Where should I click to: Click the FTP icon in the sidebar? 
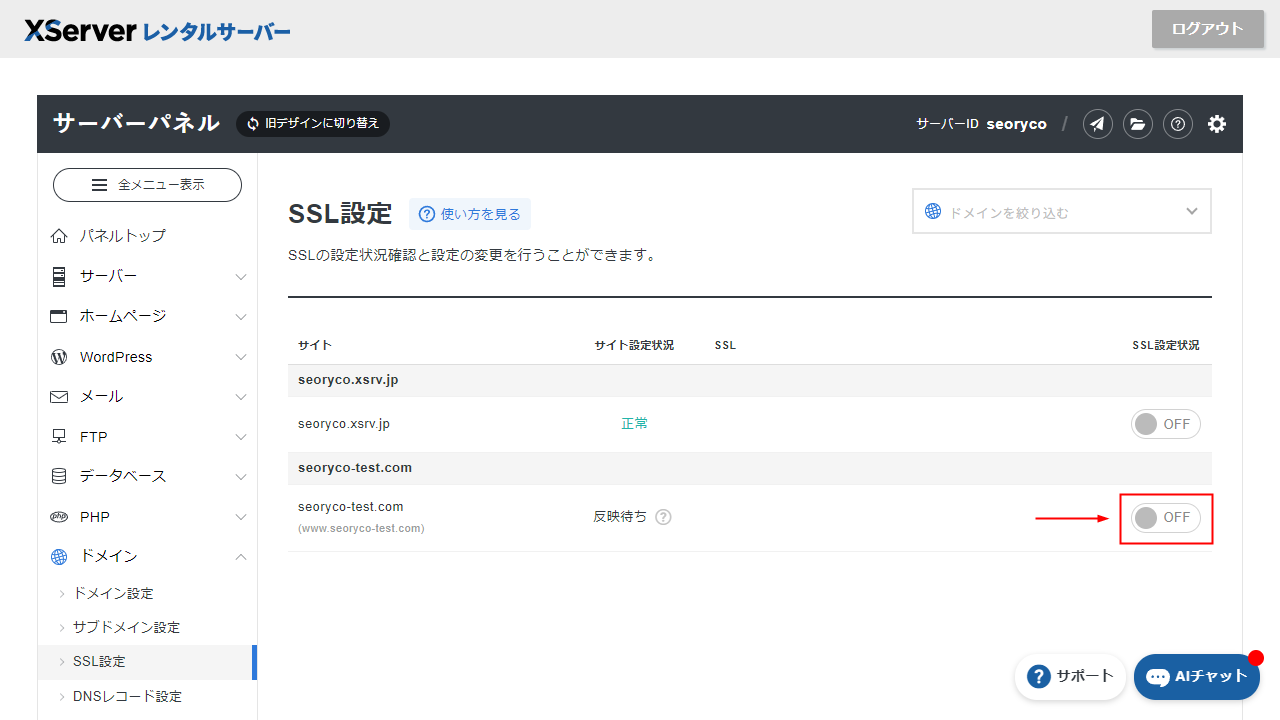click(58, 436)
